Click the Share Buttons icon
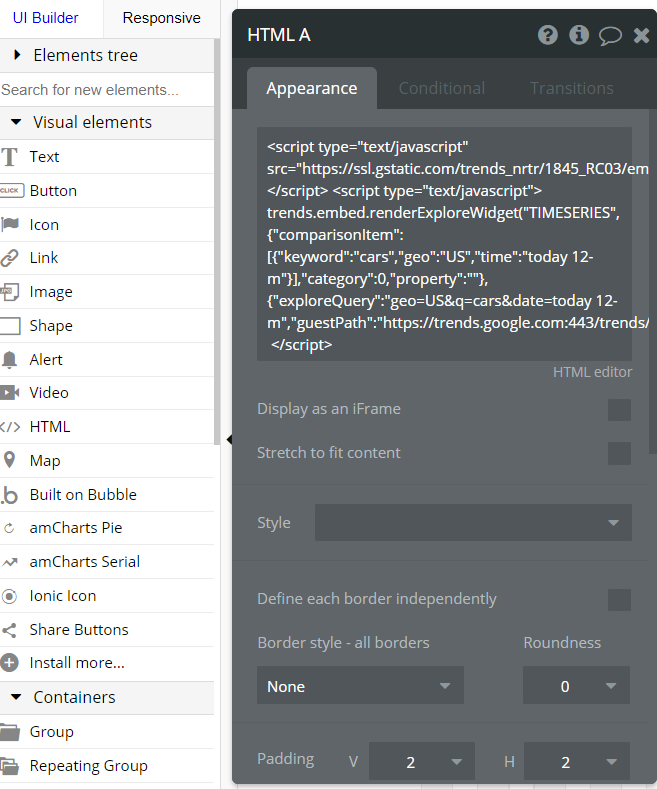The width and height of the screenshot is (657, 789). (10, 630)
